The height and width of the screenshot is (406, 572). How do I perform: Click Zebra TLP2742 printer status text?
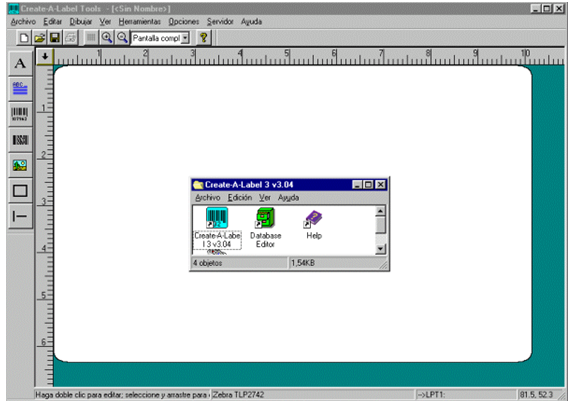coord(238,395)
